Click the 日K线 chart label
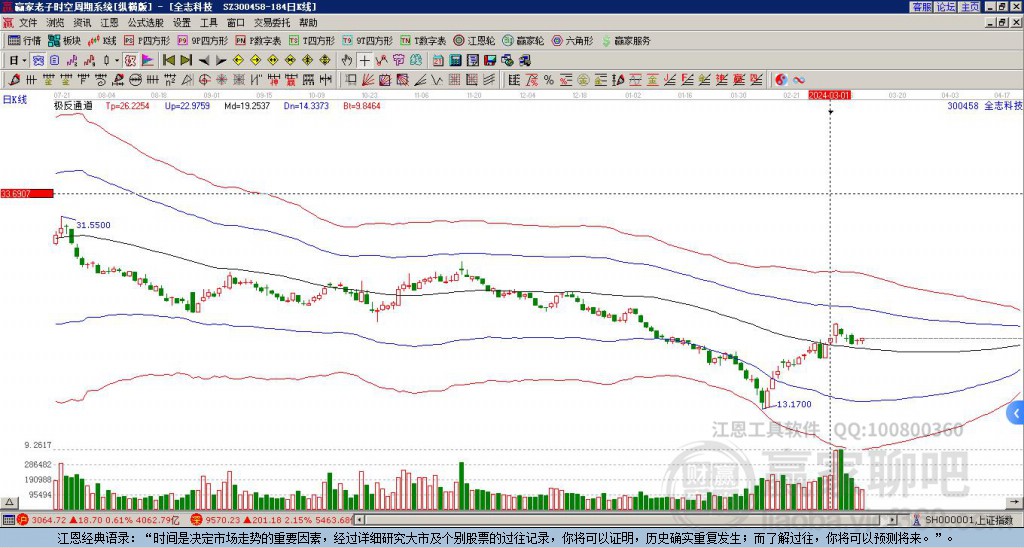1024x548 pixels. (15, 100)
